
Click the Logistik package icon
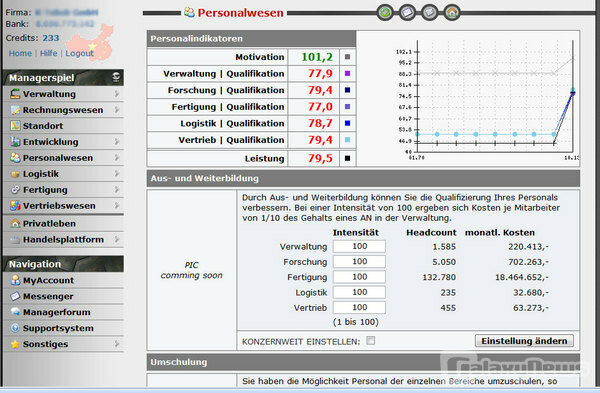15,174
